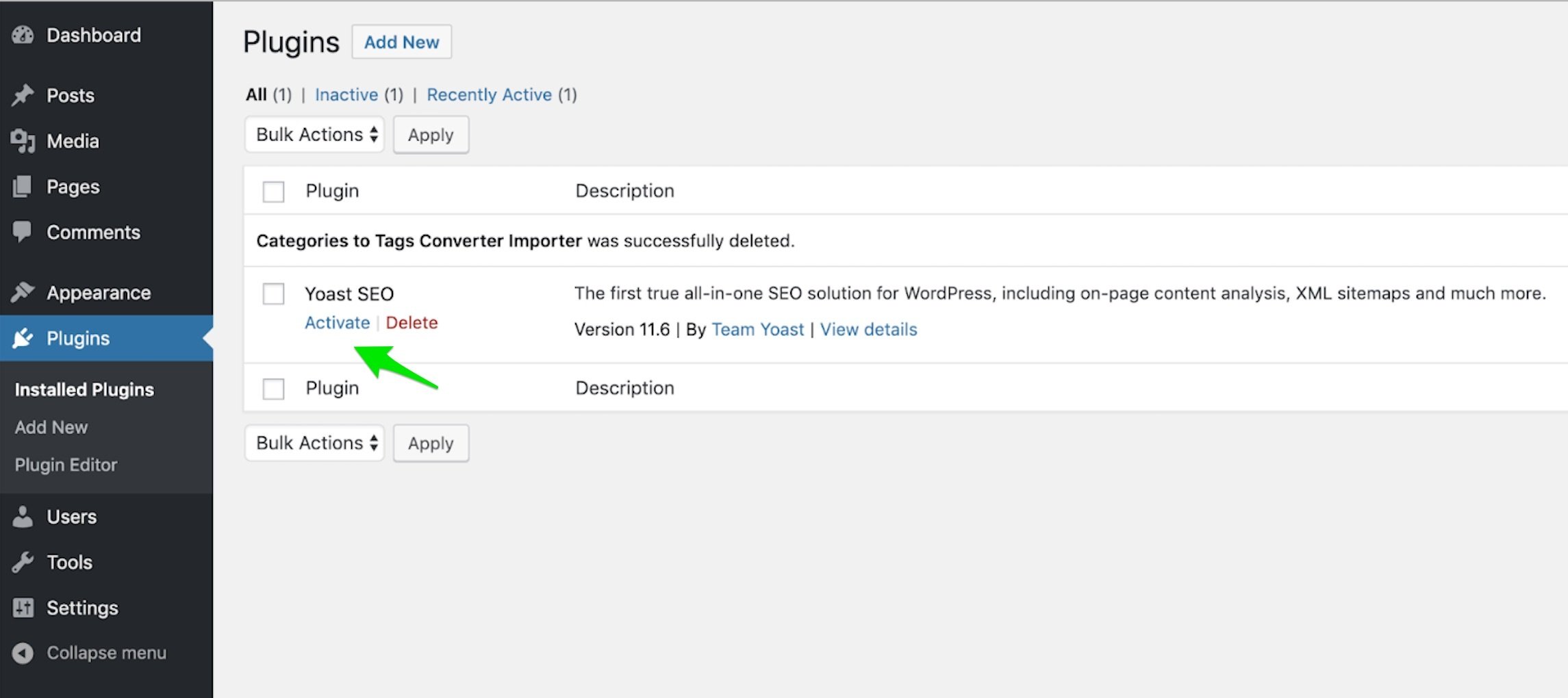Check the select-all box in table footer

click(273, 389)
